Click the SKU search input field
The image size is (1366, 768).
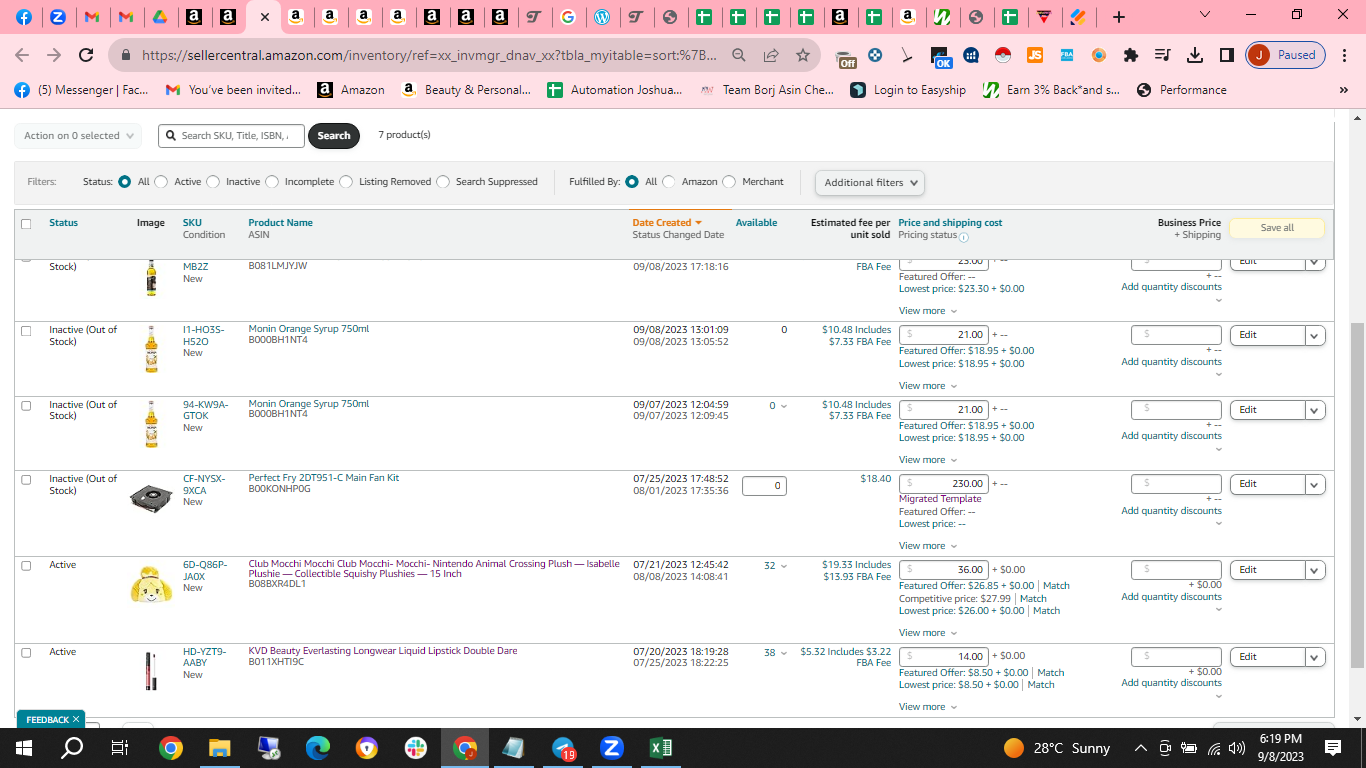point(232,136)
